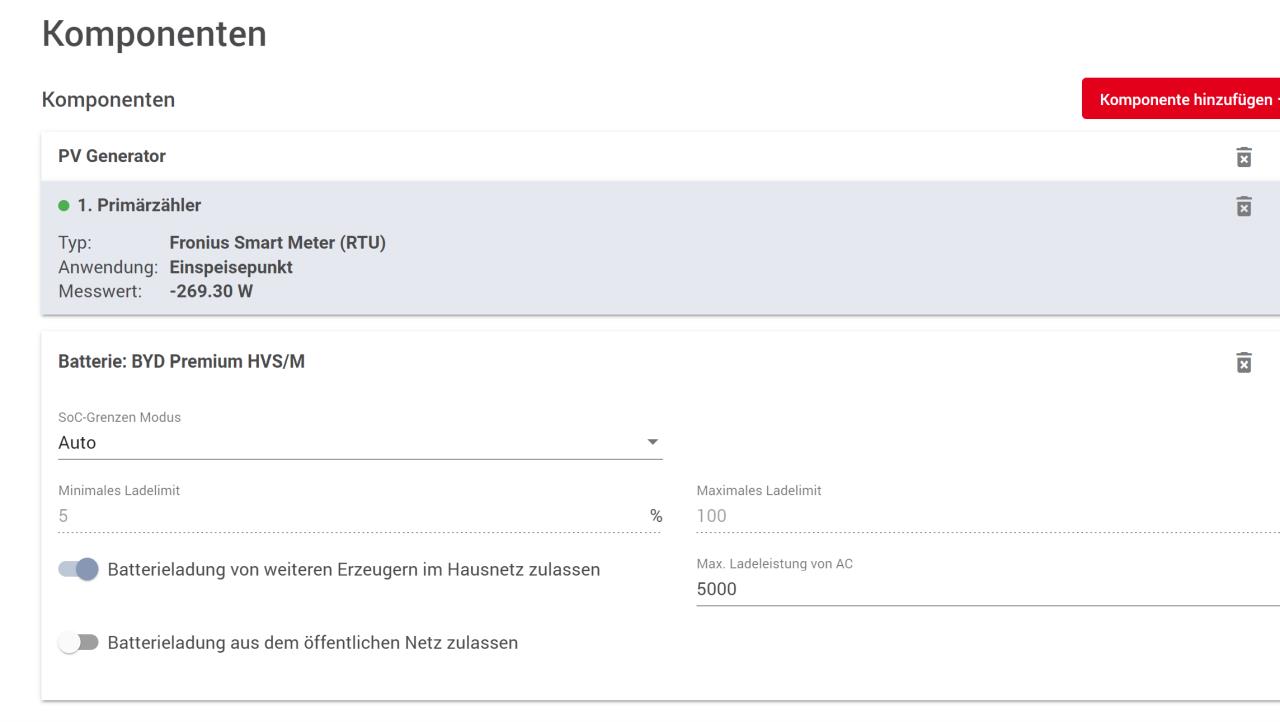Select the PV Generator header
Viewport: 1280px width, 722px height.
tap(112, 157)
